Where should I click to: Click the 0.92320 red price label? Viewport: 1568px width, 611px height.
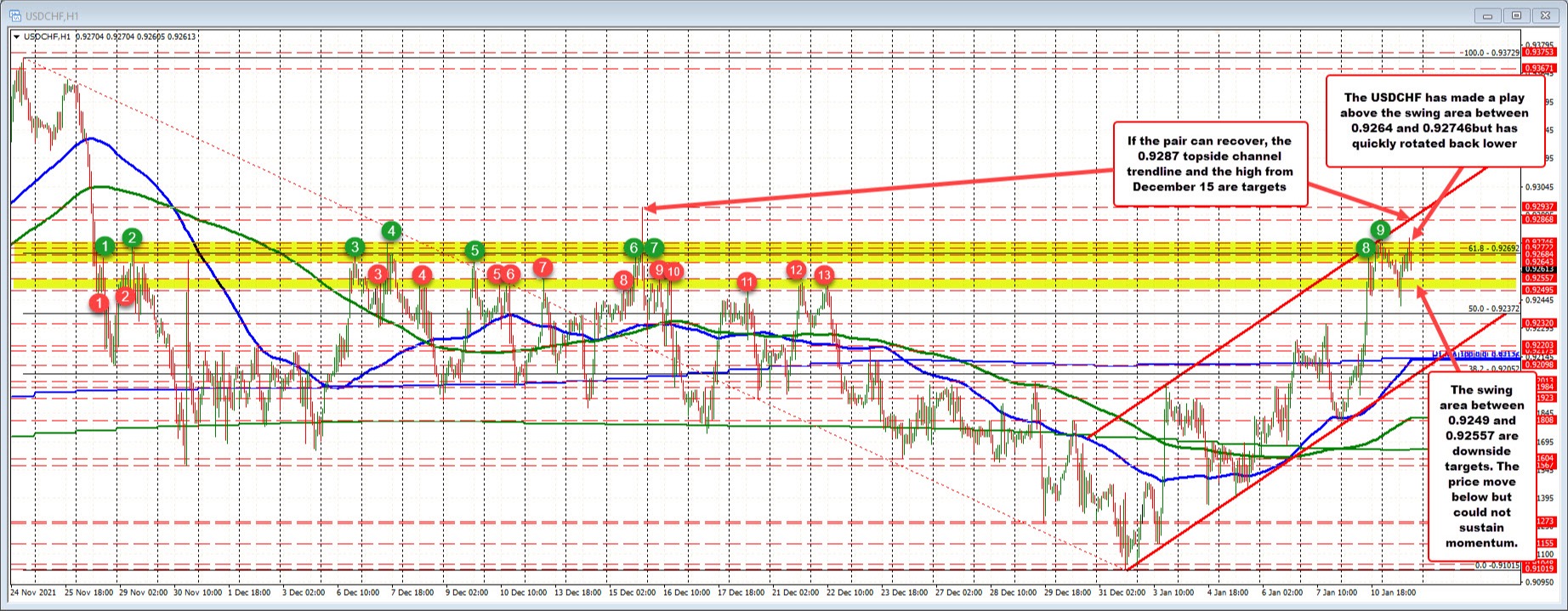(1540, 323)
